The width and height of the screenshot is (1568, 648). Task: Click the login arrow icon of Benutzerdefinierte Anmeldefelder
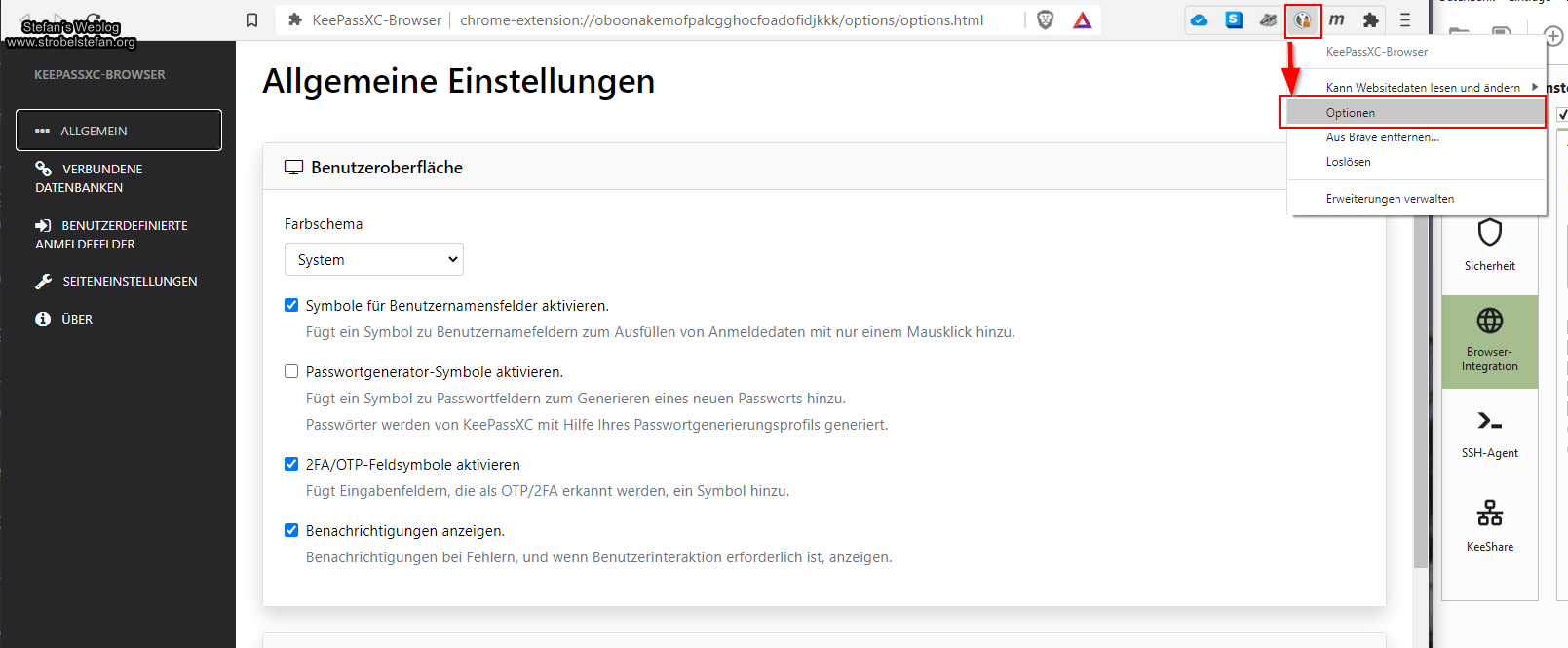click(x=43, y=225)
